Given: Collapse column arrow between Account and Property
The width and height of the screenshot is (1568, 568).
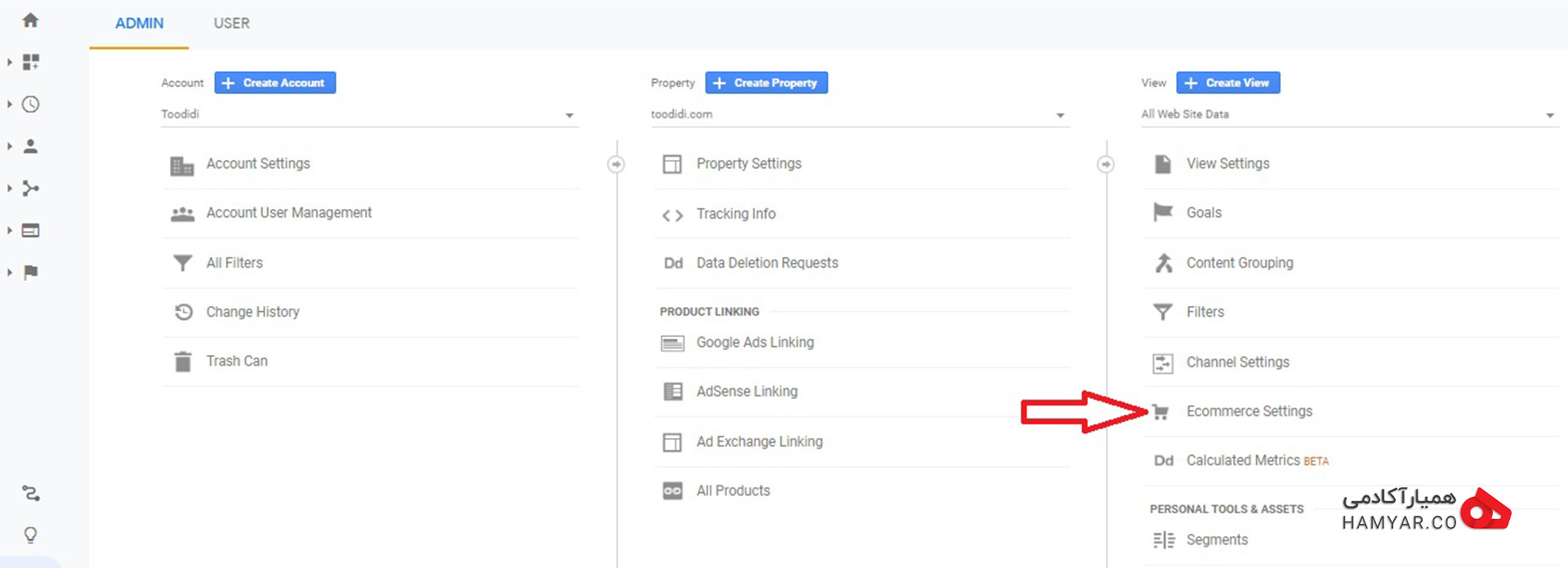Looking at the screenshot, I should coord(616,165).
